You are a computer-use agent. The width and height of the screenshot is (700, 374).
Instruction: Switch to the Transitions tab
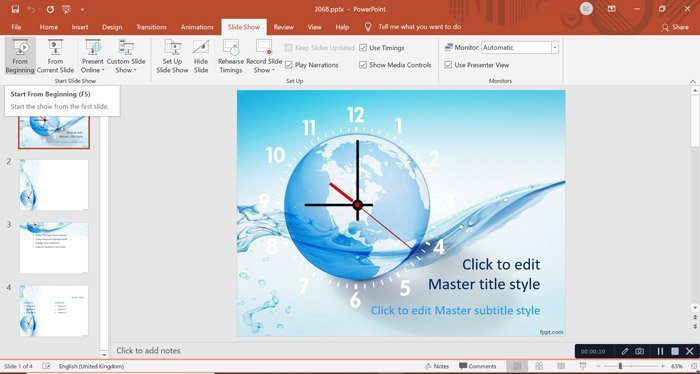[x=151, y=27]
